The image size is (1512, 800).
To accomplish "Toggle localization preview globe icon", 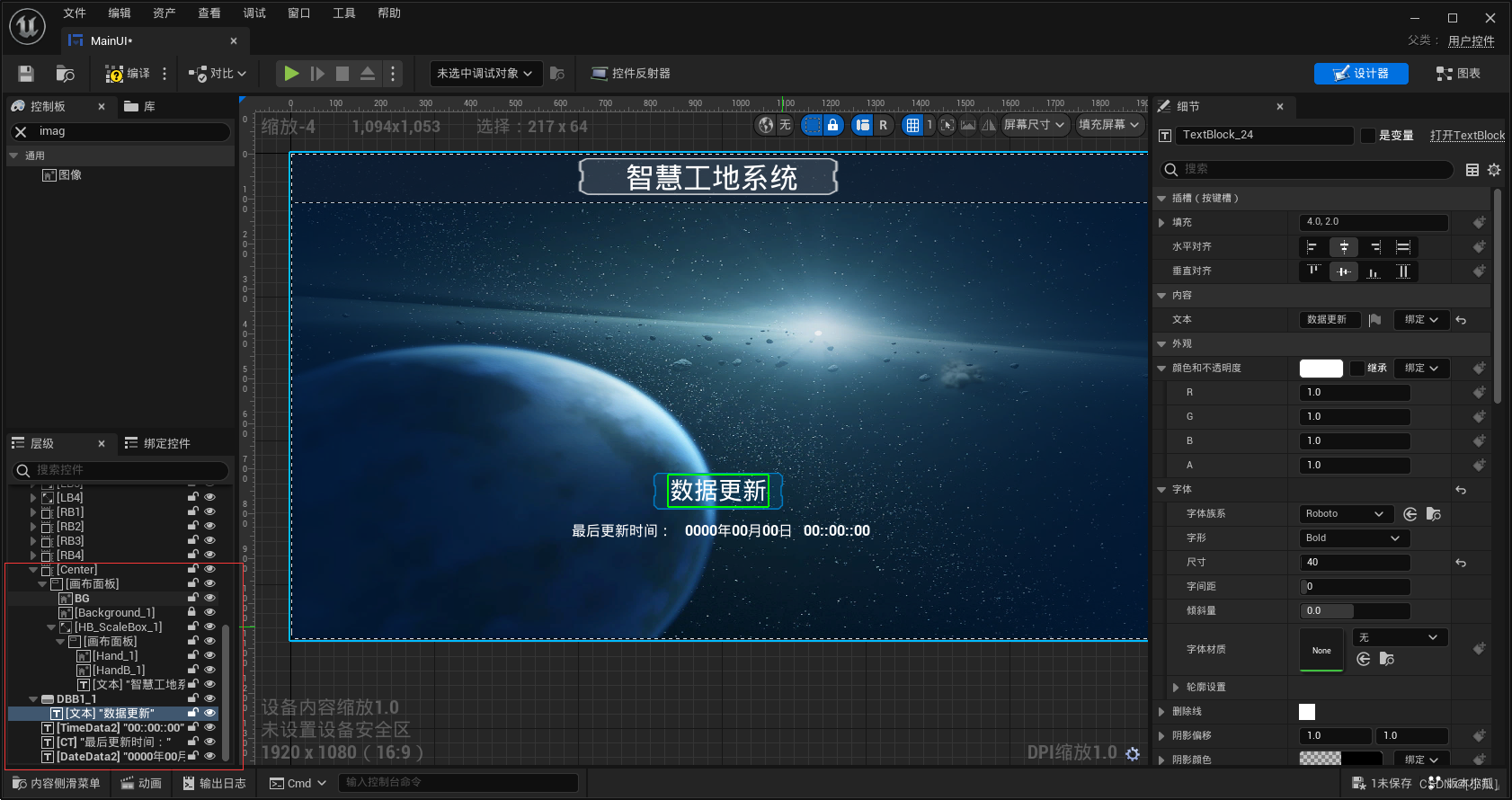I will click(x=766, y=125).
